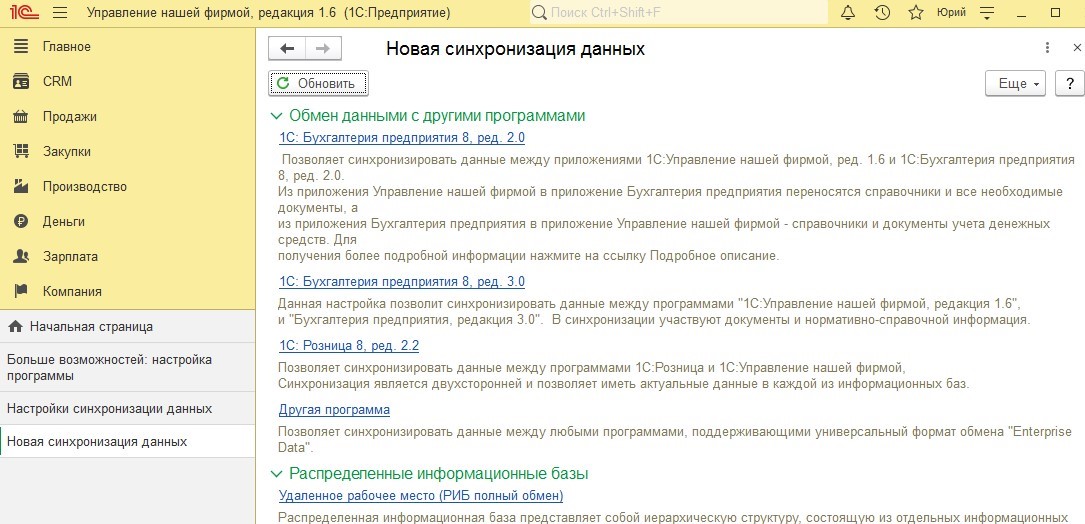1085x524 pixels.
Task: Click the help question mark button
Action: pos(1069,83)
